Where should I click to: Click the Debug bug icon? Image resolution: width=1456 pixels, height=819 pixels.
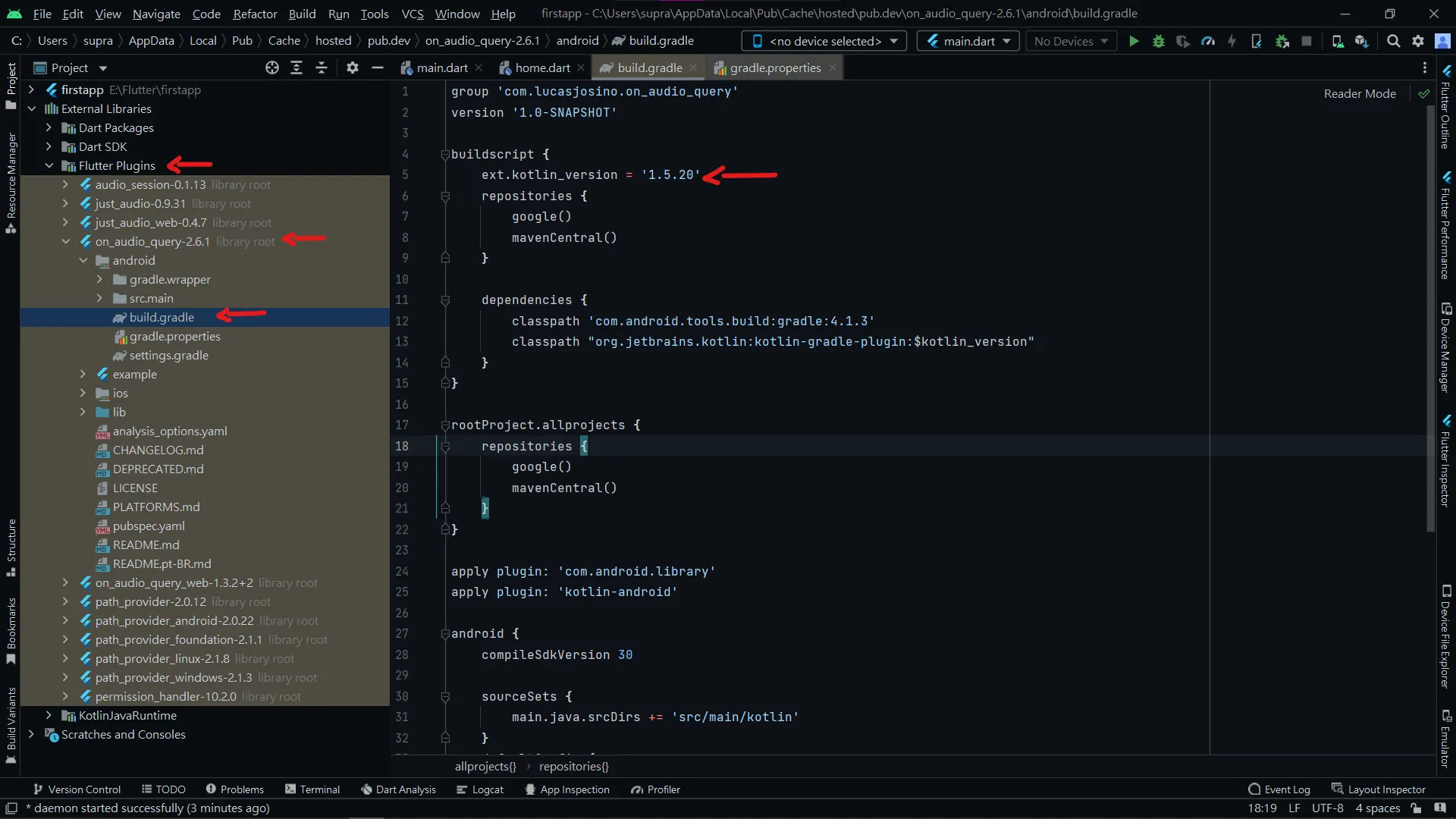1158,41
